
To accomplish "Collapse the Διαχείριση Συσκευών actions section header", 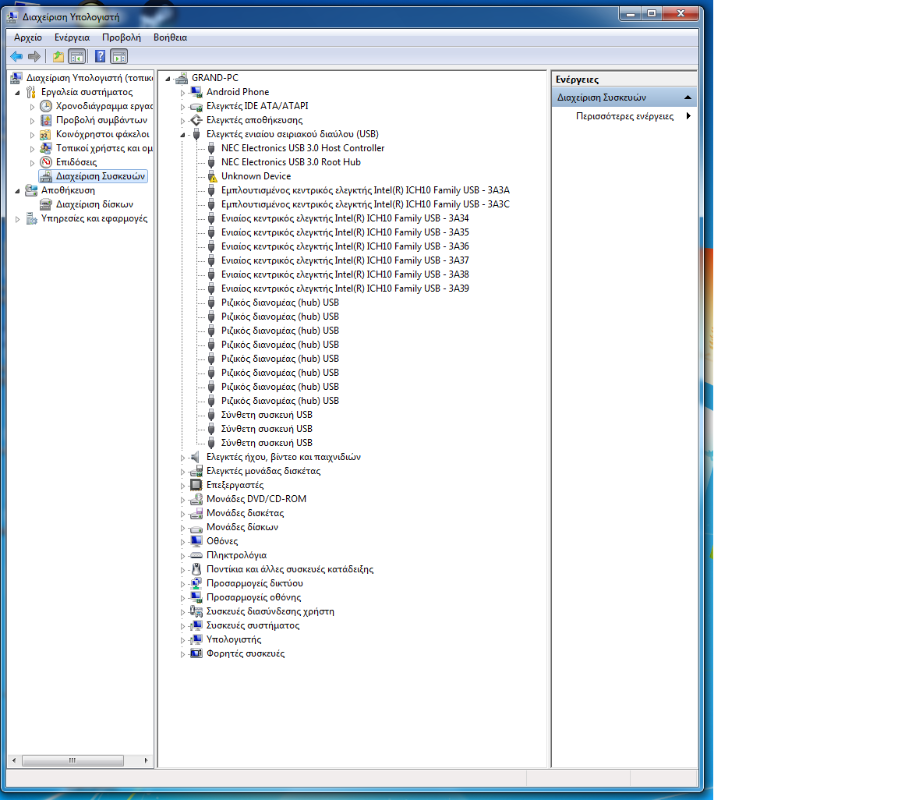I will (687, 98).
